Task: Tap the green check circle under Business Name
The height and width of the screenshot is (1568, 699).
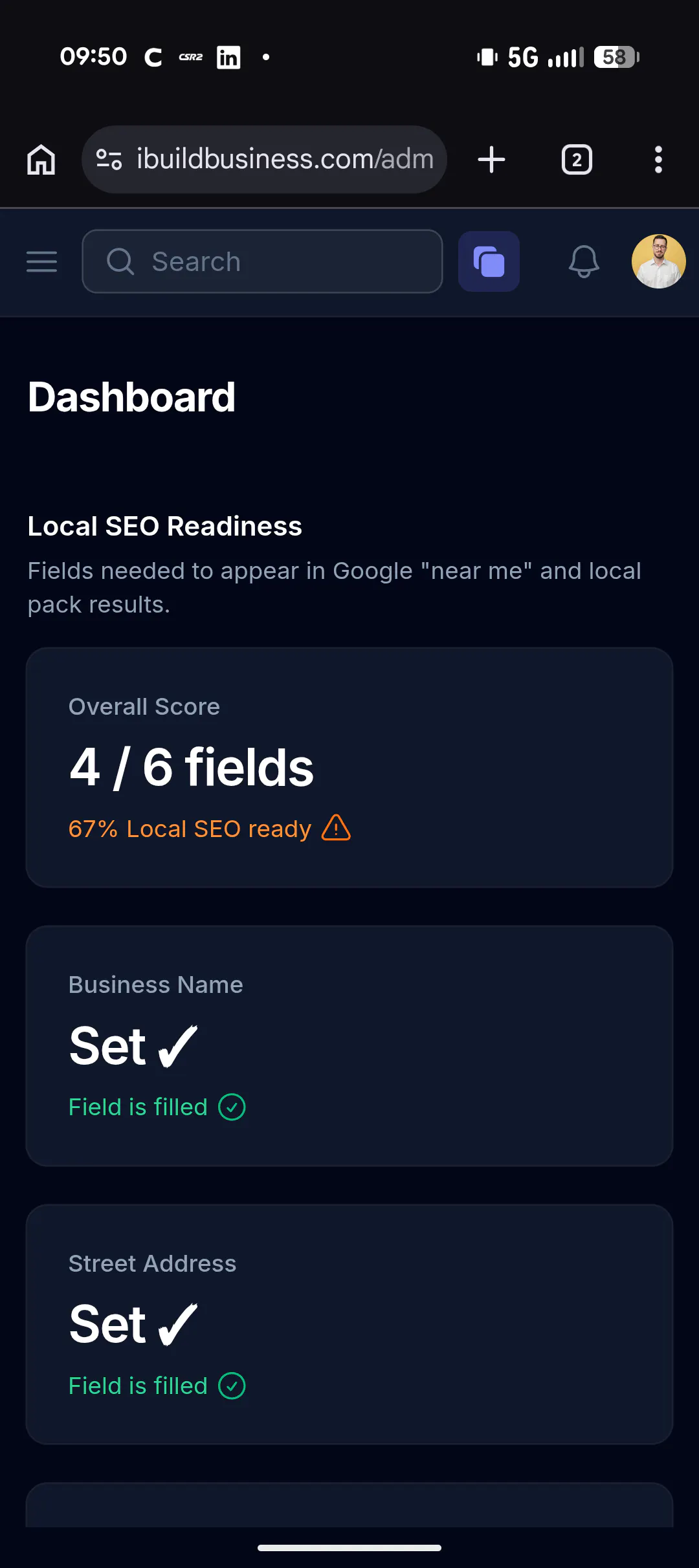Action: tap(232, 1107)
